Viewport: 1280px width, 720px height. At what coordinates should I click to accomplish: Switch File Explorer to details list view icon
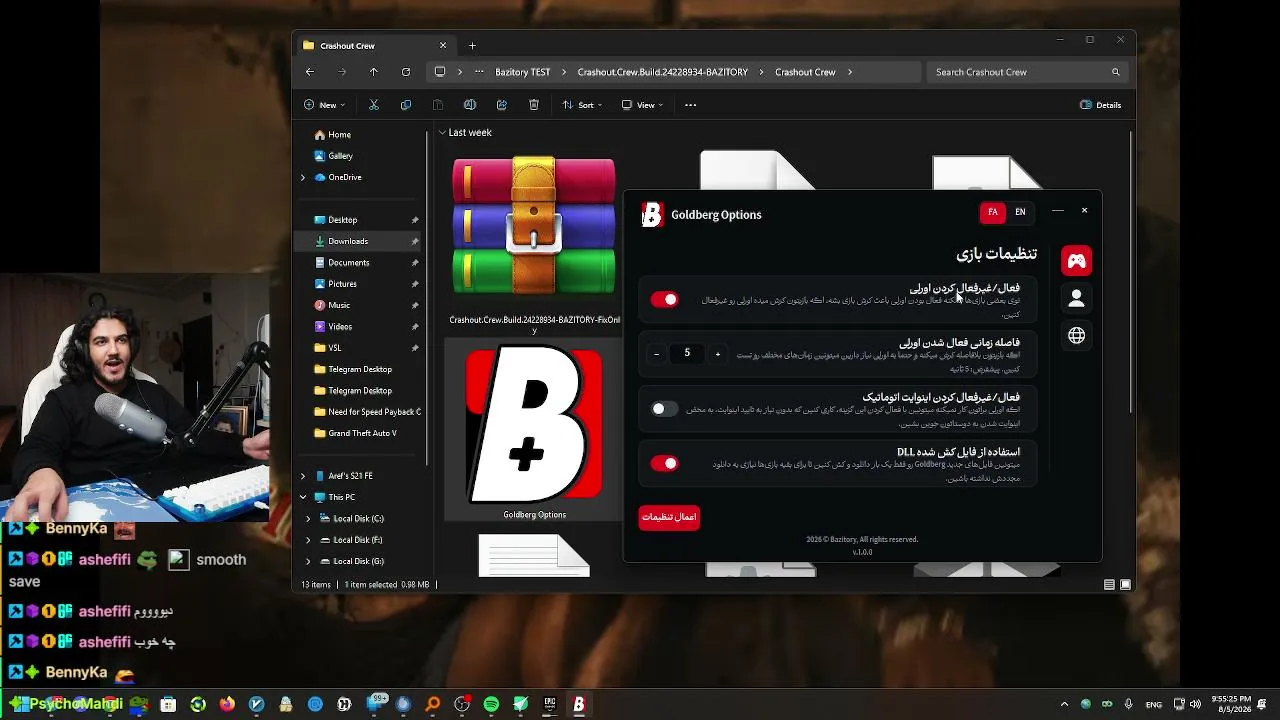tap(1109, 585)
